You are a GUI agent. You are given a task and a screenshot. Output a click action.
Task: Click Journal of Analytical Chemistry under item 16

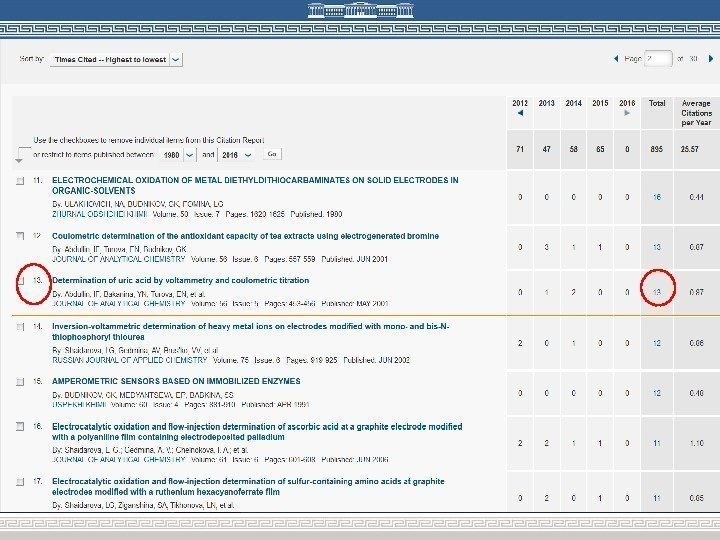[x=118, y=459]
